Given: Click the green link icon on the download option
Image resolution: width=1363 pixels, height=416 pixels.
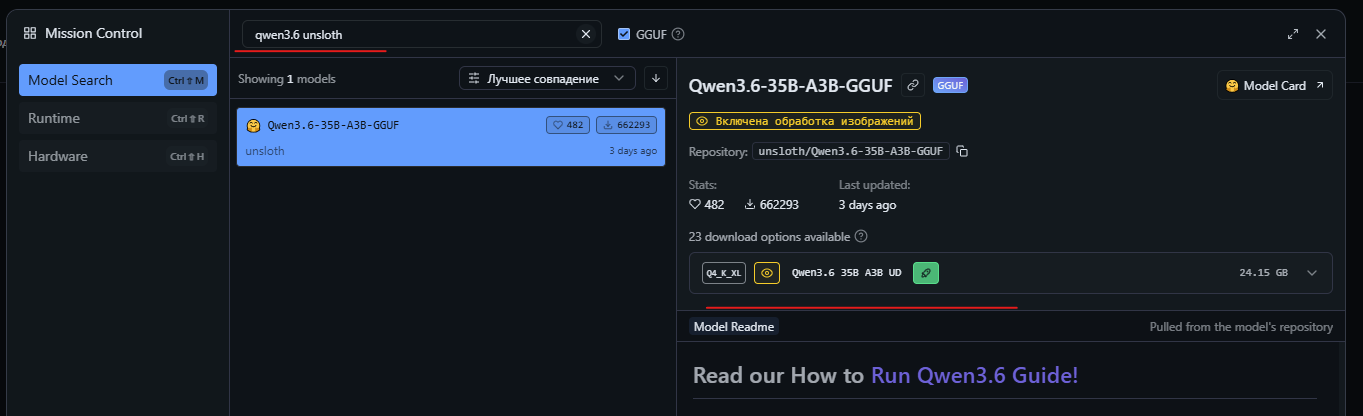Looking at the screenshot, I should coord(926,273).
